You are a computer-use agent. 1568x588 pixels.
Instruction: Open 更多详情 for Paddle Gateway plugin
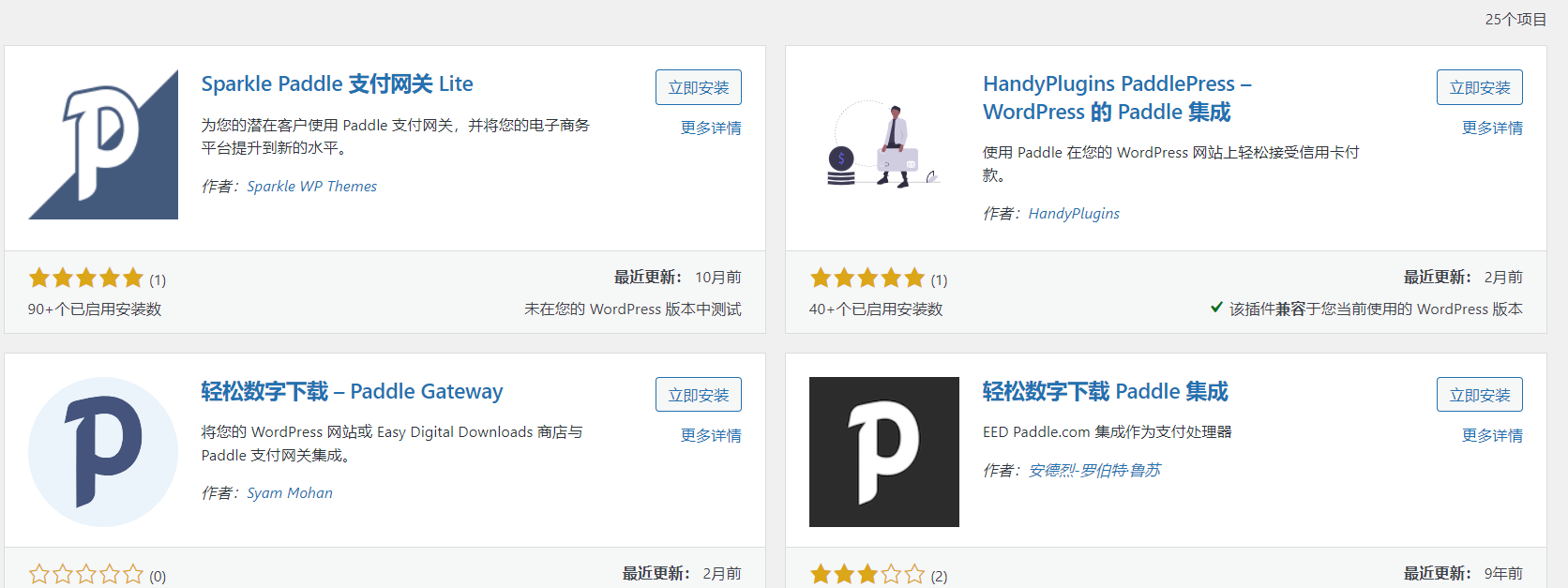[x=711, y=435]
